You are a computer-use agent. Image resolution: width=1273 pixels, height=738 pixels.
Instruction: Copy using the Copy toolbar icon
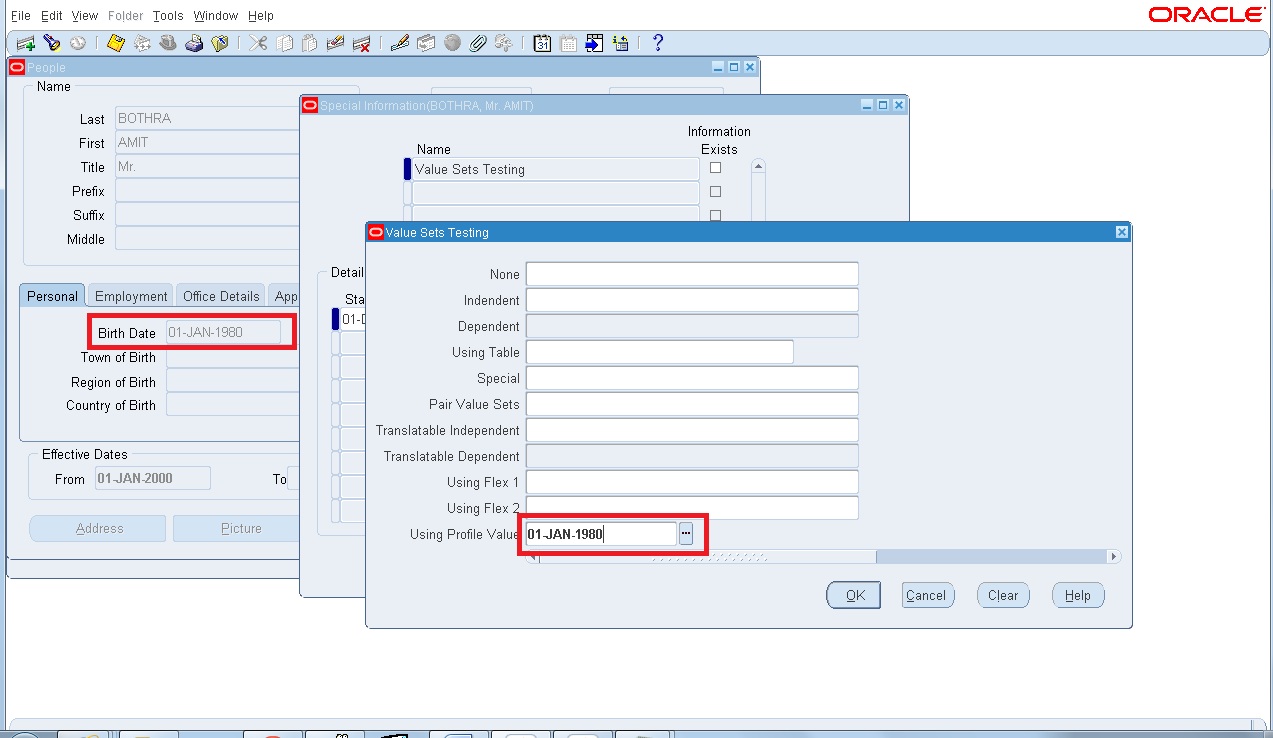pos(283,42)
